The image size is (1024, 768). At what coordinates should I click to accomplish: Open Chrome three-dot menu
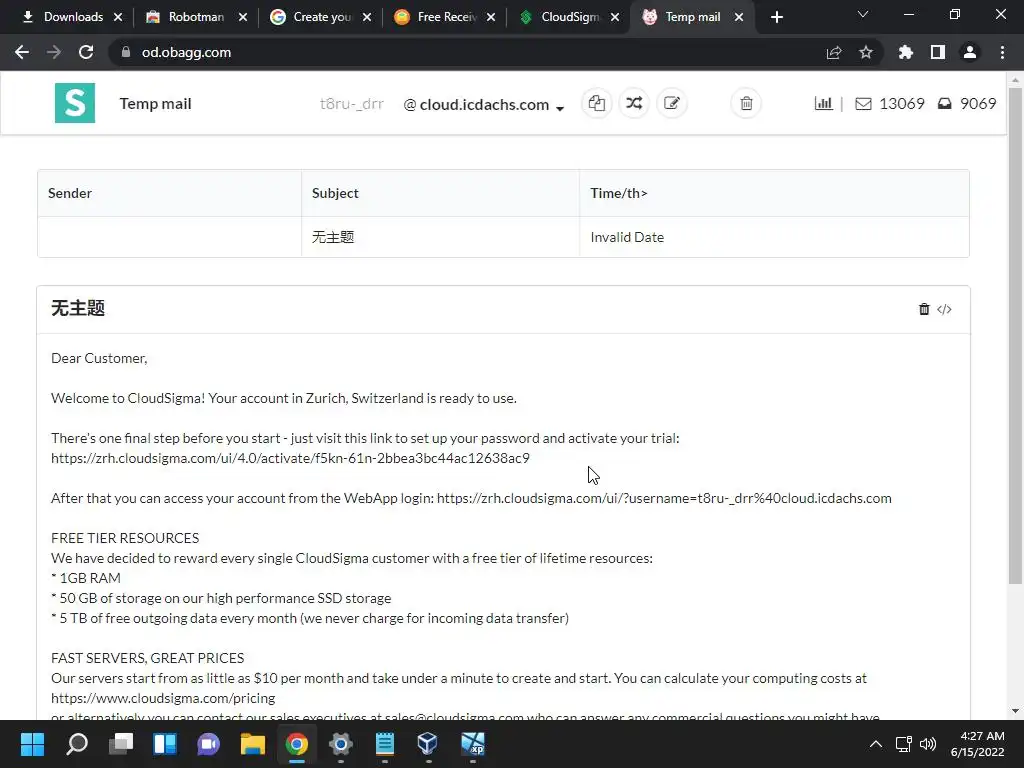click(1002, 52)
